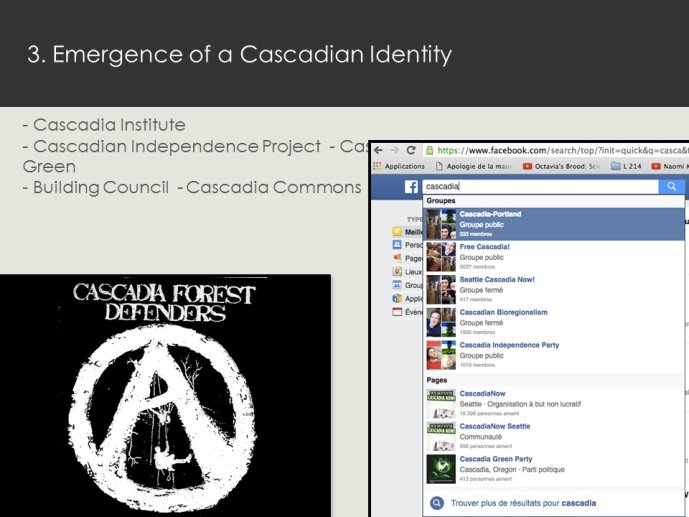
Task: Click the Applications filter cube icon
Action: tap(397, 299)
